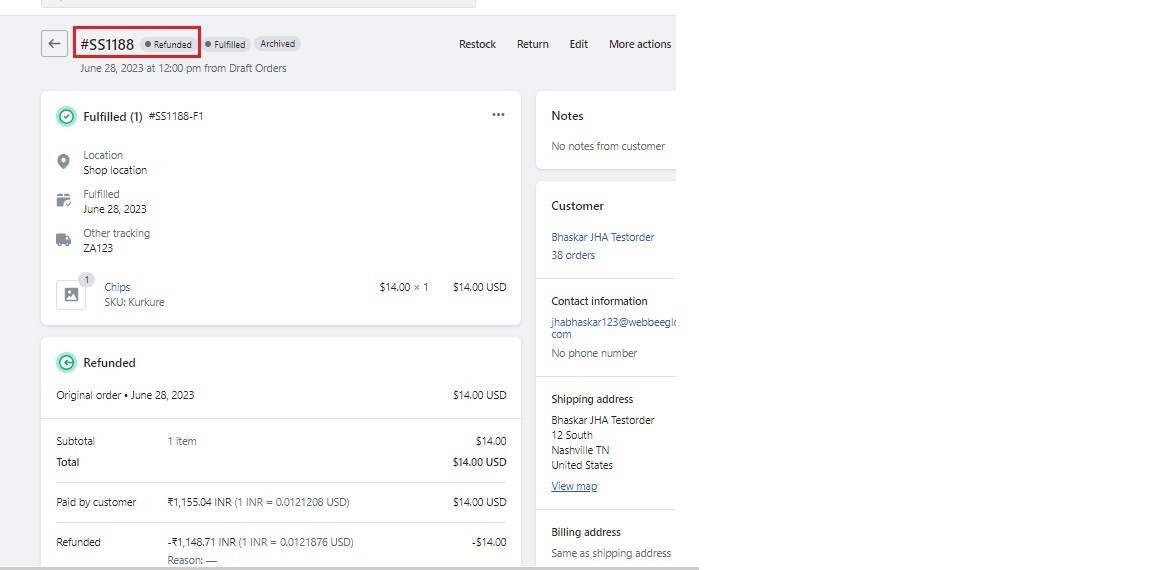Viewport: 1169px width, 570px height.
Task: Click the Edit order button
Action: [579, 44]
